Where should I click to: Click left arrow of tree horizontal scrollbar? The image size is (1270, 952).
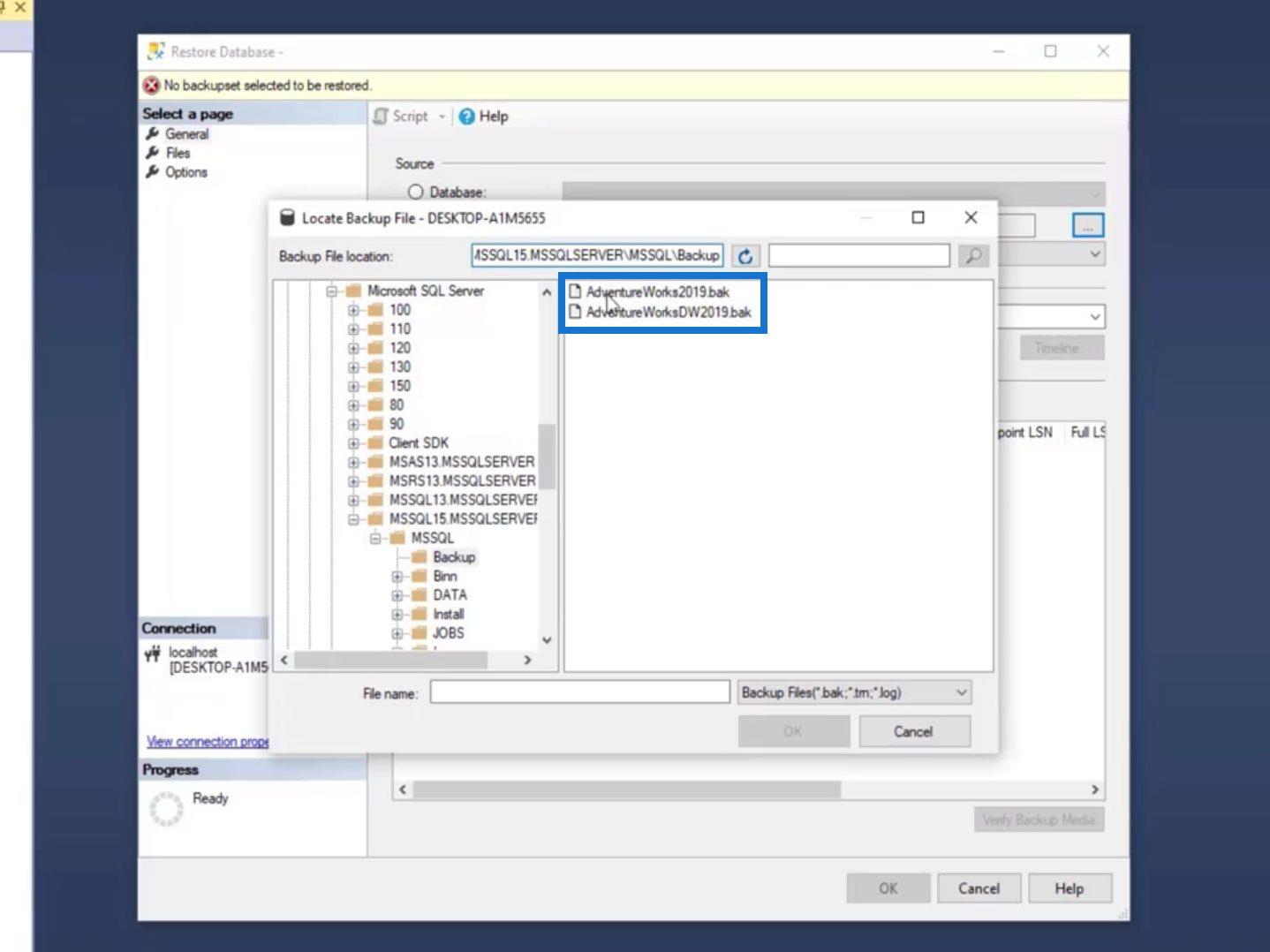click(x=284, y=660)
